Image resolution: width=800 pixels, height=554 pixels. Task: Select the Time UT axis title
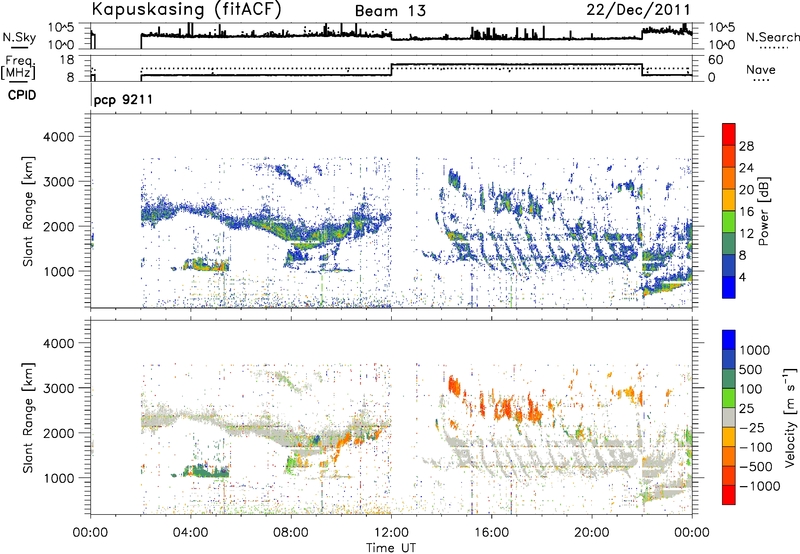click(x=391, y=548)
